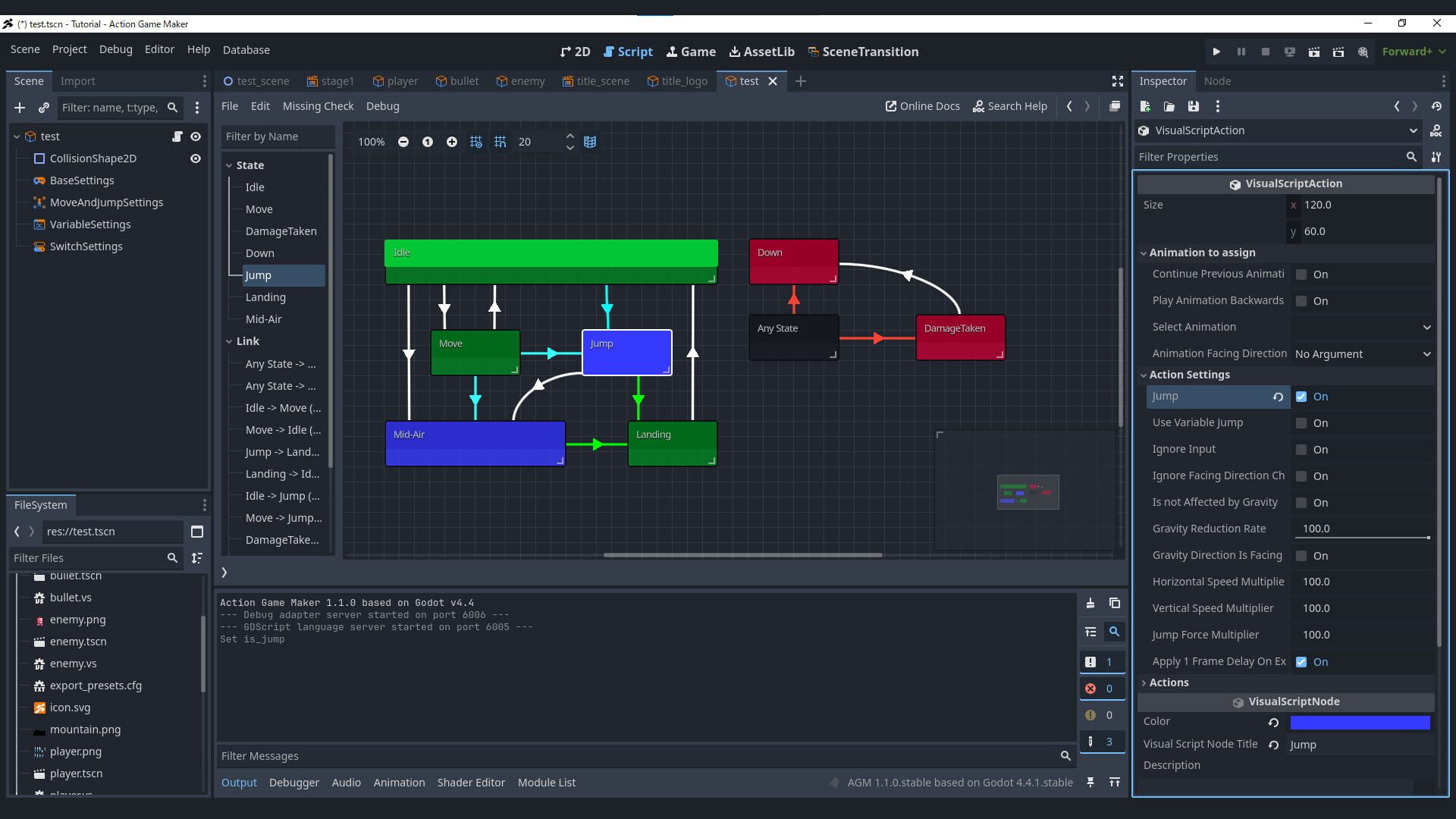Run the project with the Play icon
The width and height of the screenshot is (1456, 819).
(1216, 52)
